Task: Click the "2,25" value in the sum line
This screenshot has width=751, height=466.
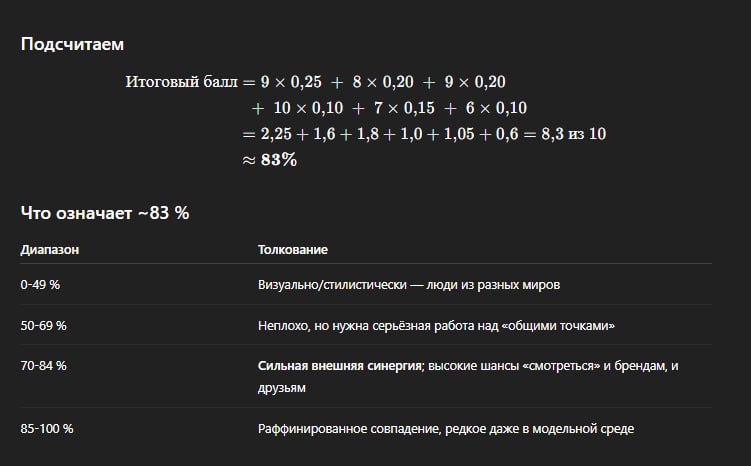Action: pos(276,134)
